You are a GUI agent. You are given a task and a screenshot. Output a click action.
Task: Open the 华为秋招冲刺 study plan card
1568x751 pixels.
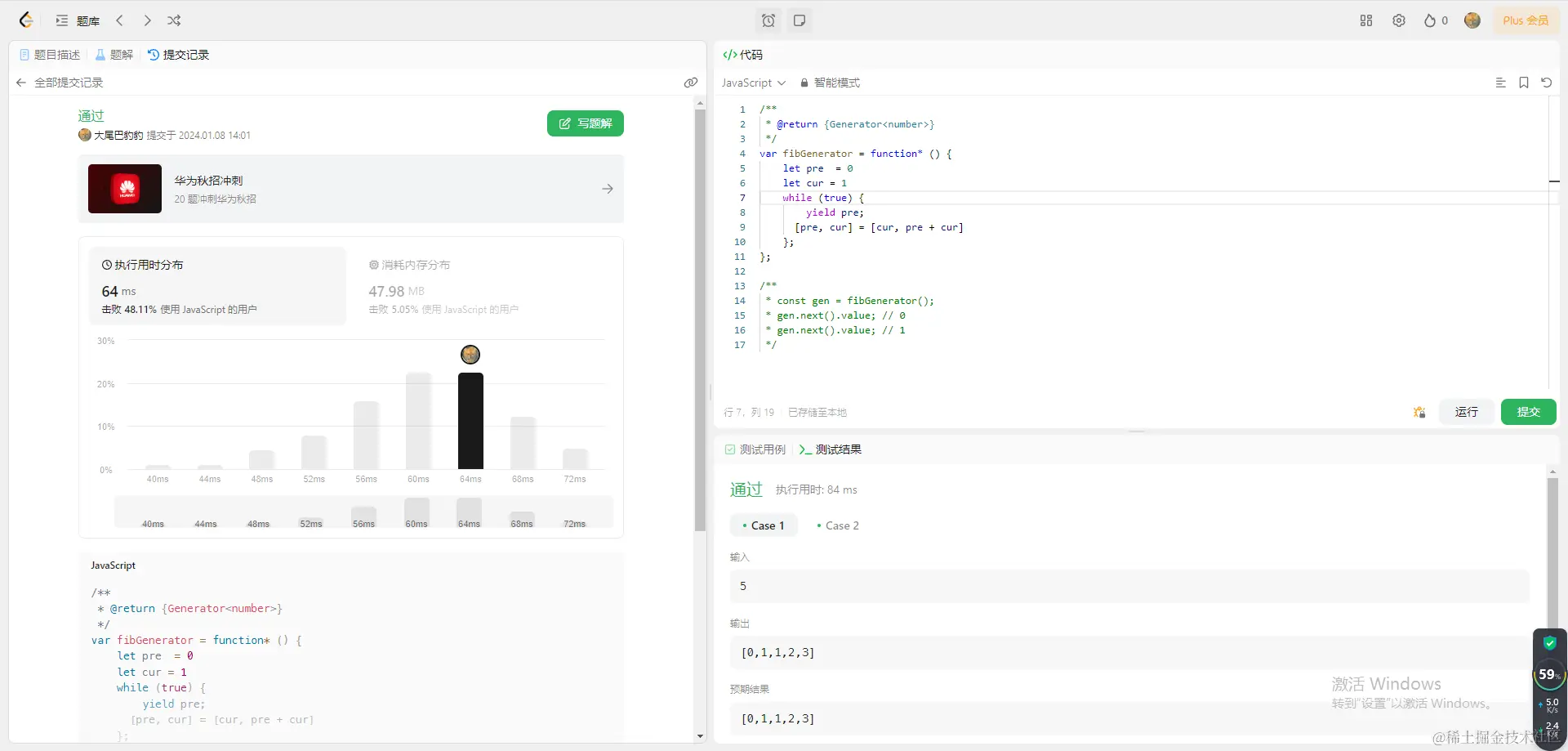pyautogui.click(x=351, y=189)
